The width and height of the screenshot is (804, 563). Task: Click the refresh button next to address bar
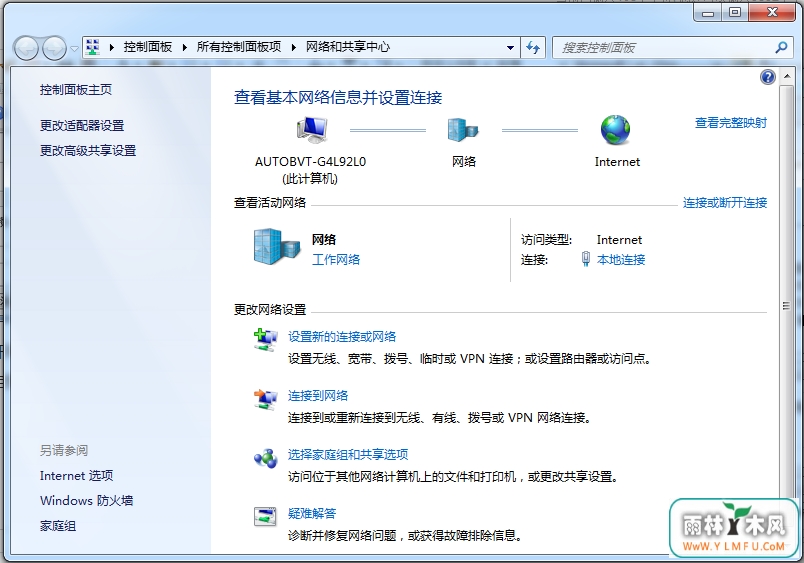coord(533,48)
